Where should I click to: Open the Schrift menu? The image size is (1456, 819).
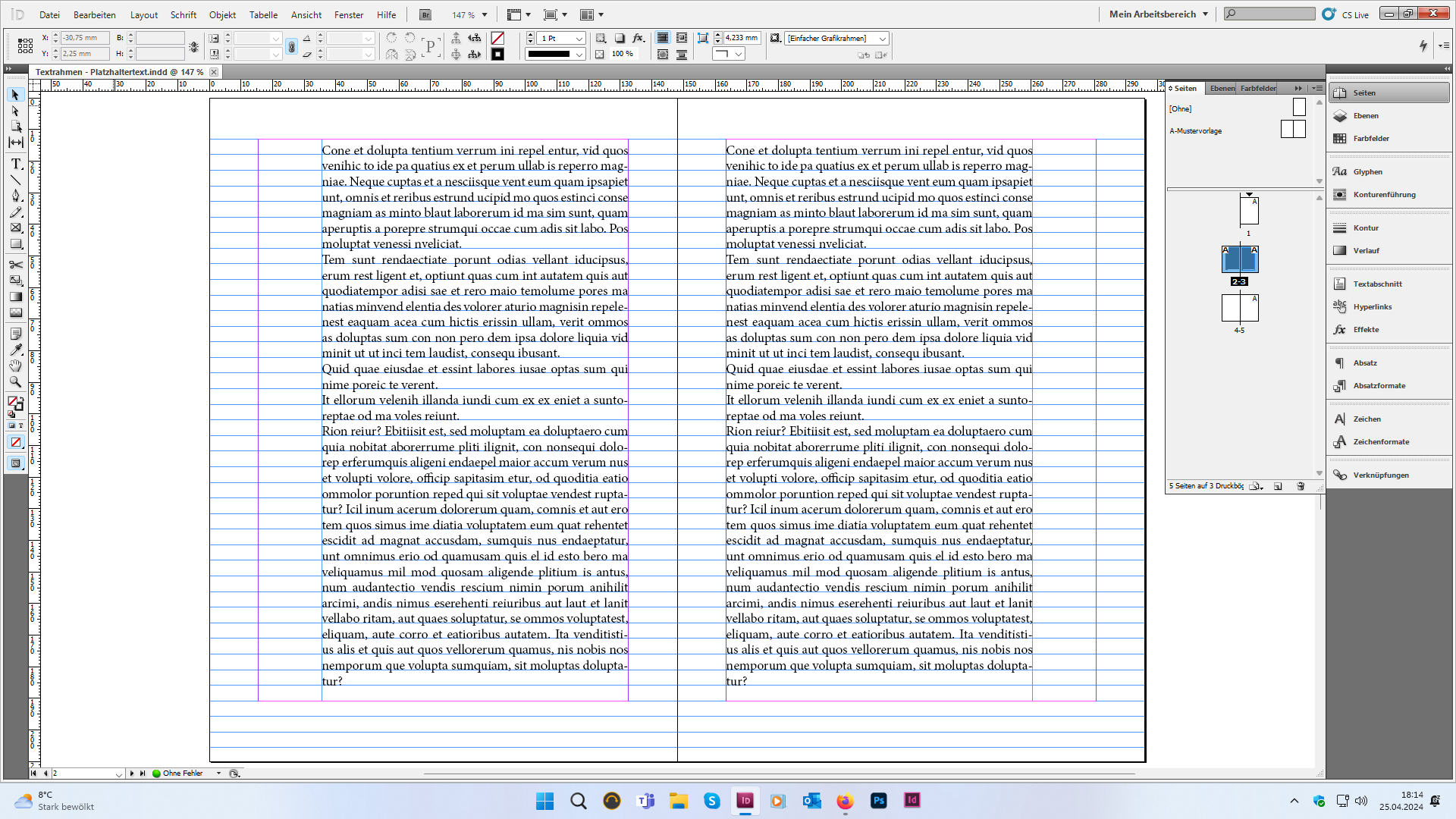(184, 14)
